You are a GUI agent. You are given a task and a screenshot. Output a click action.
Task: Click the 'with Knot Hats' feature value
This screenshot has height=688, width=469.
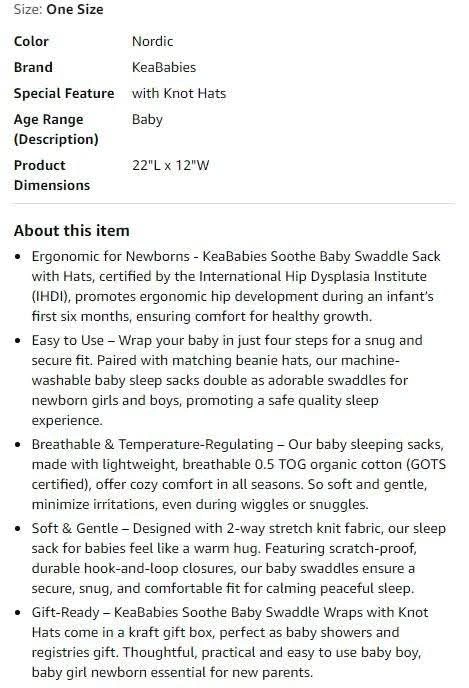(179, 93)
